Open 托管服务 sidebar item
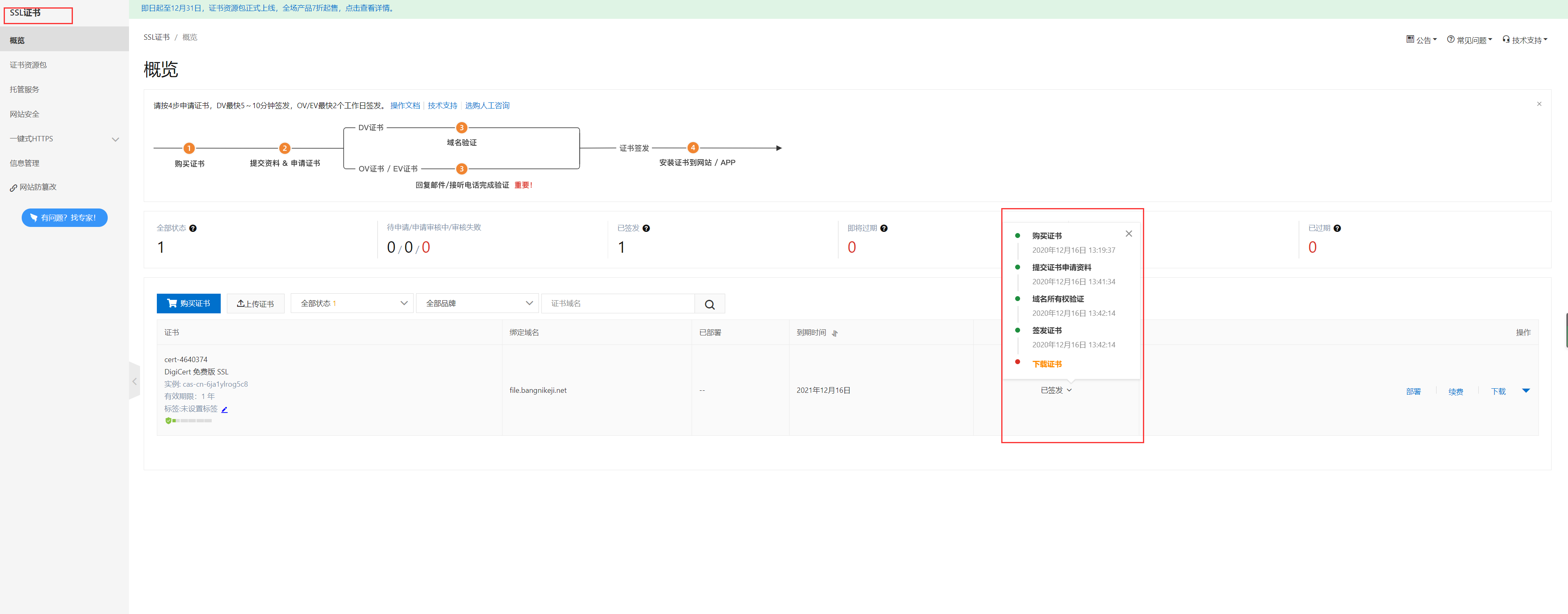This screenshot has height=614, width=1568. pos(24,90)
